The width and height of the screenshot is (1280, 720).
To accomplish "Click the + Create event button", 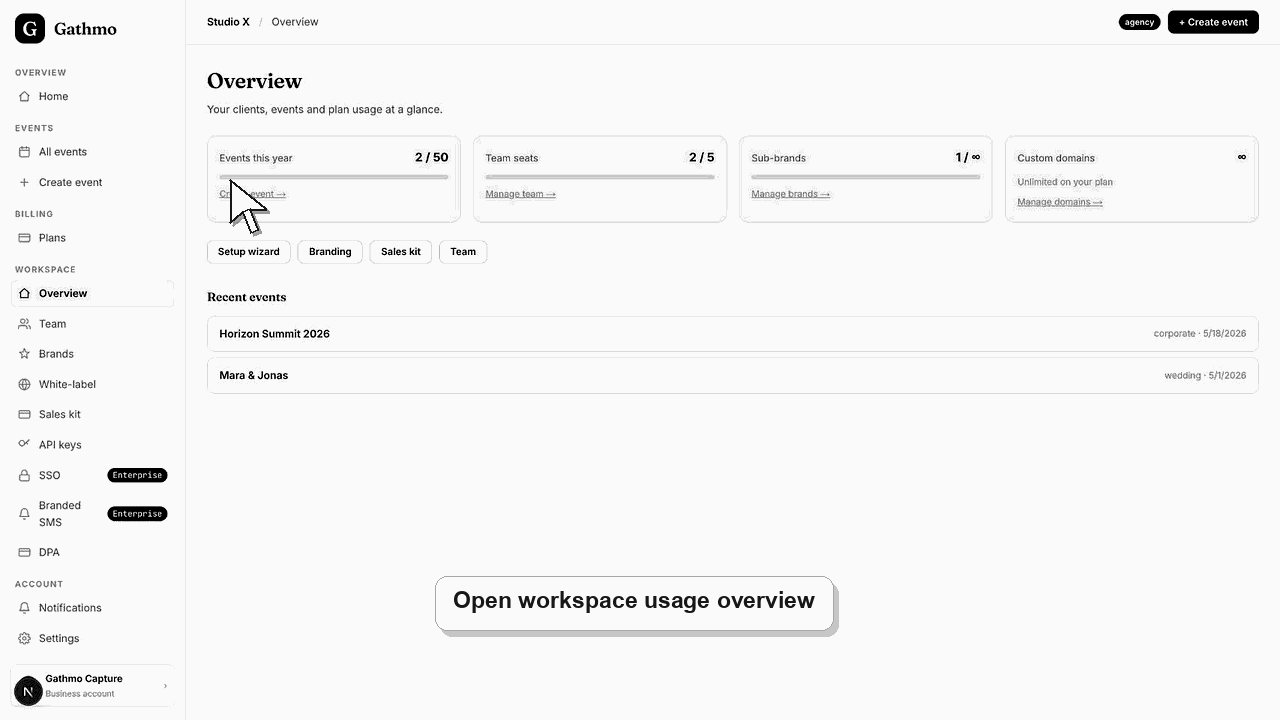I will (x=1213, y=22).
